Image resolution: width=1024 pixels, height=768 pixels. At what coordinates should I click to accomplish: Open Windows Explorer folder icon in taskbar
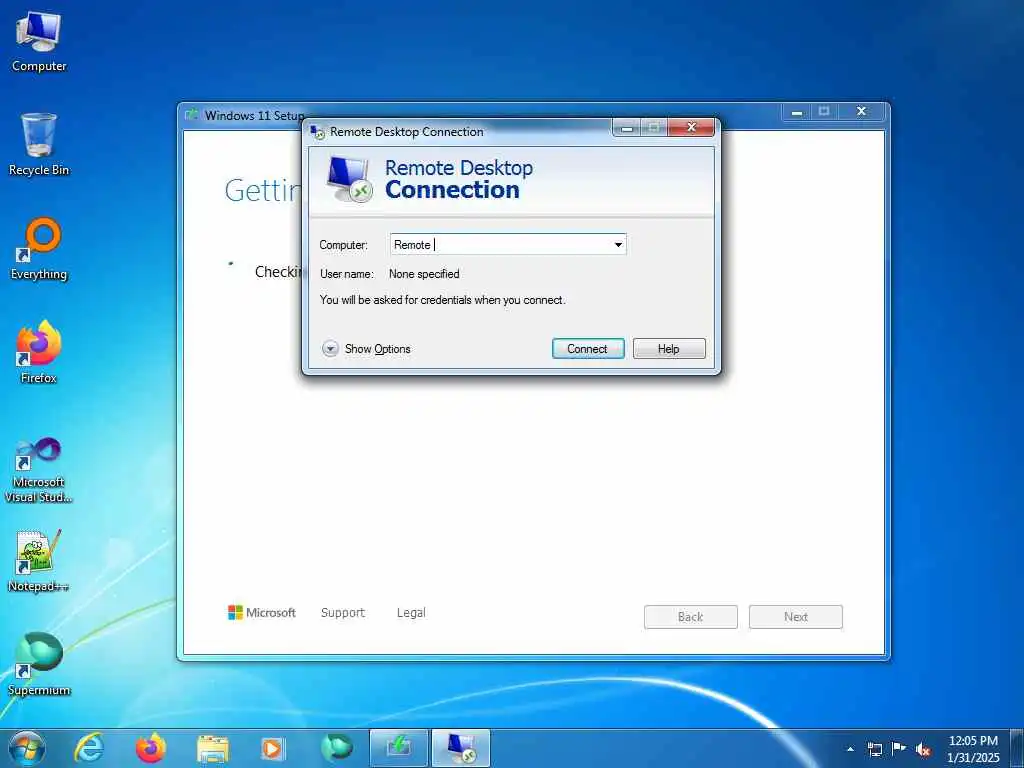[213, 749]
